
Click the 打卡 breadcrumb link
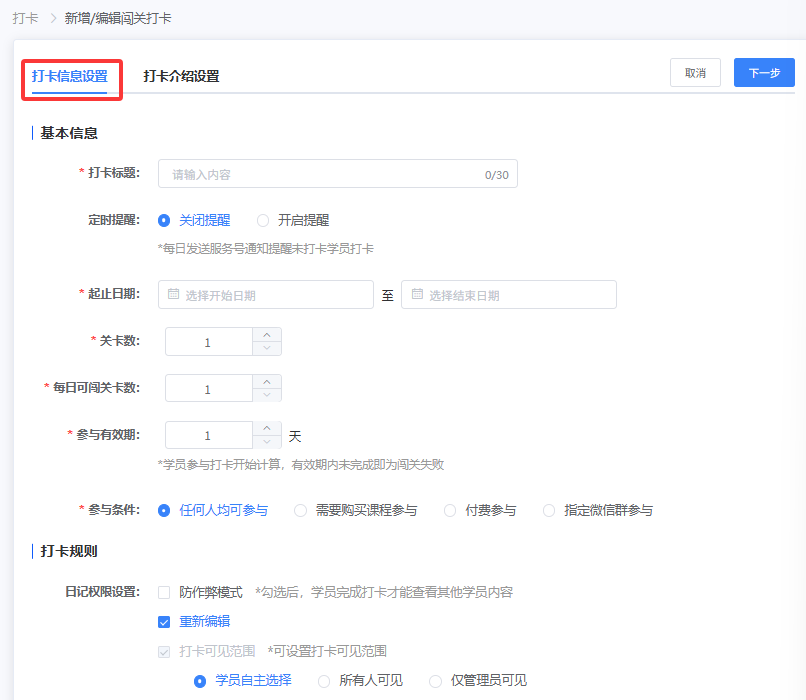tap(25, 18)
